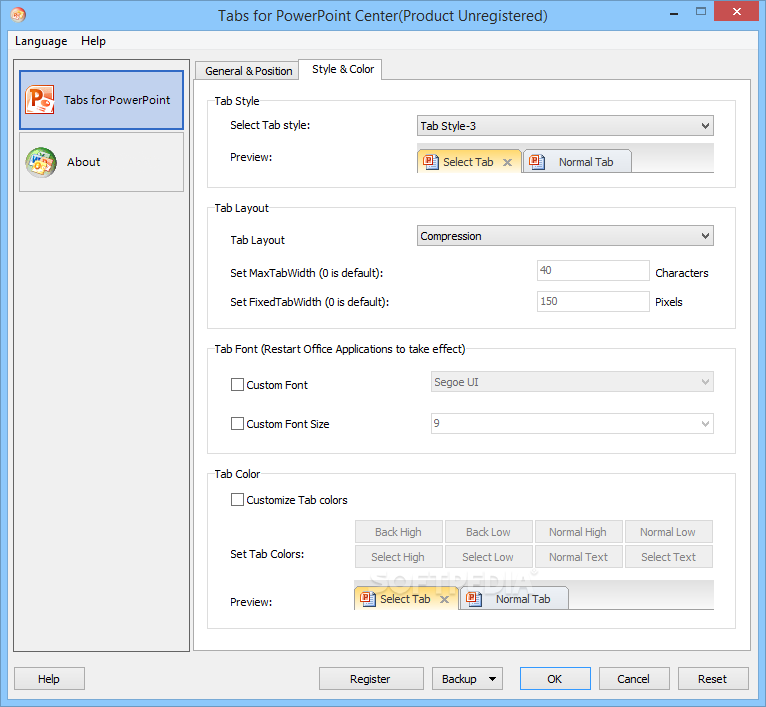Click the FixedTabWidth field showing 150
Viewport: 766px width, 707px height.
click(x=593, y=301)
